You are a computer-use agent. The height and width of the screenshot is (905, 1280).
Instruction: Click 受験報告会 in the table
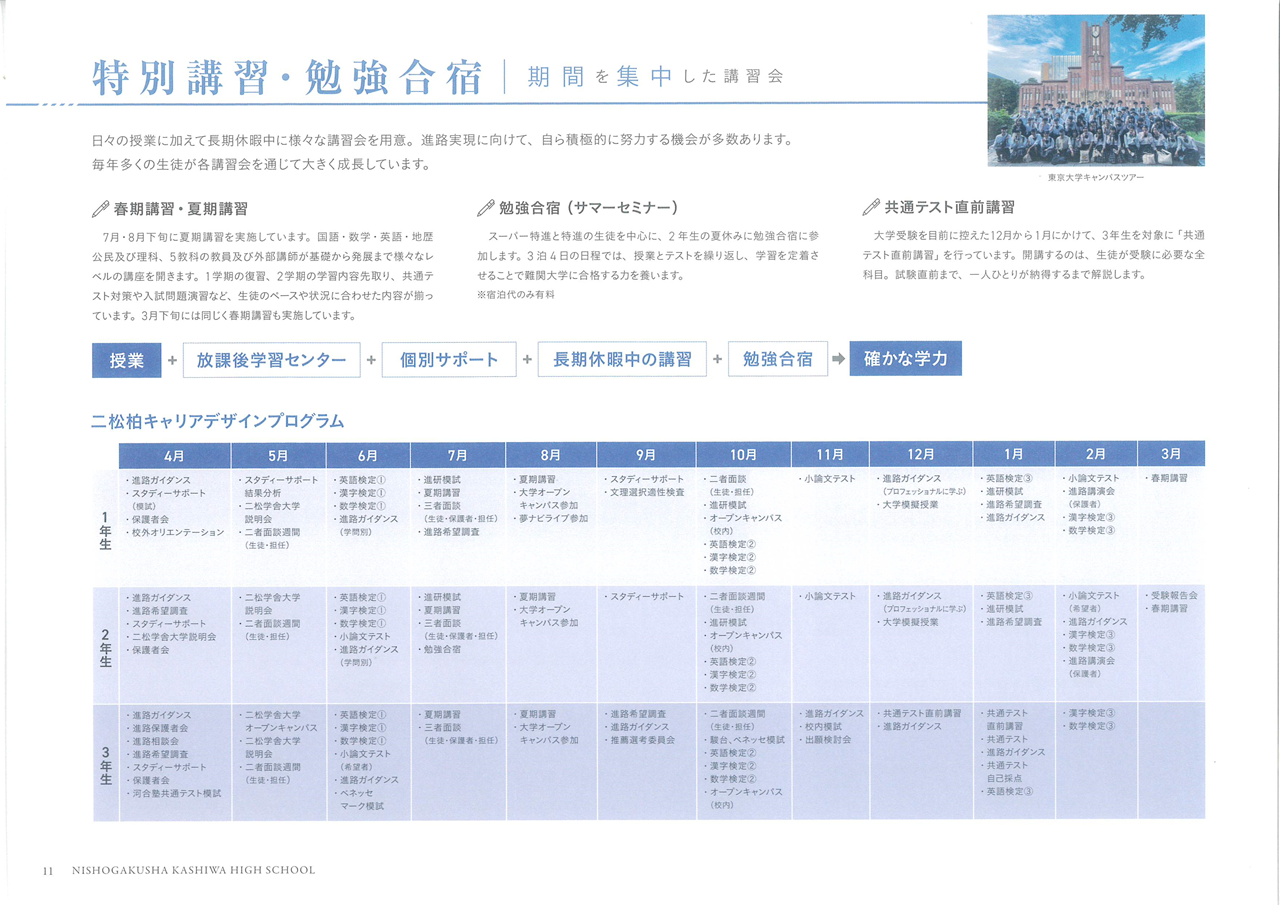click(x=1173, y=596)
